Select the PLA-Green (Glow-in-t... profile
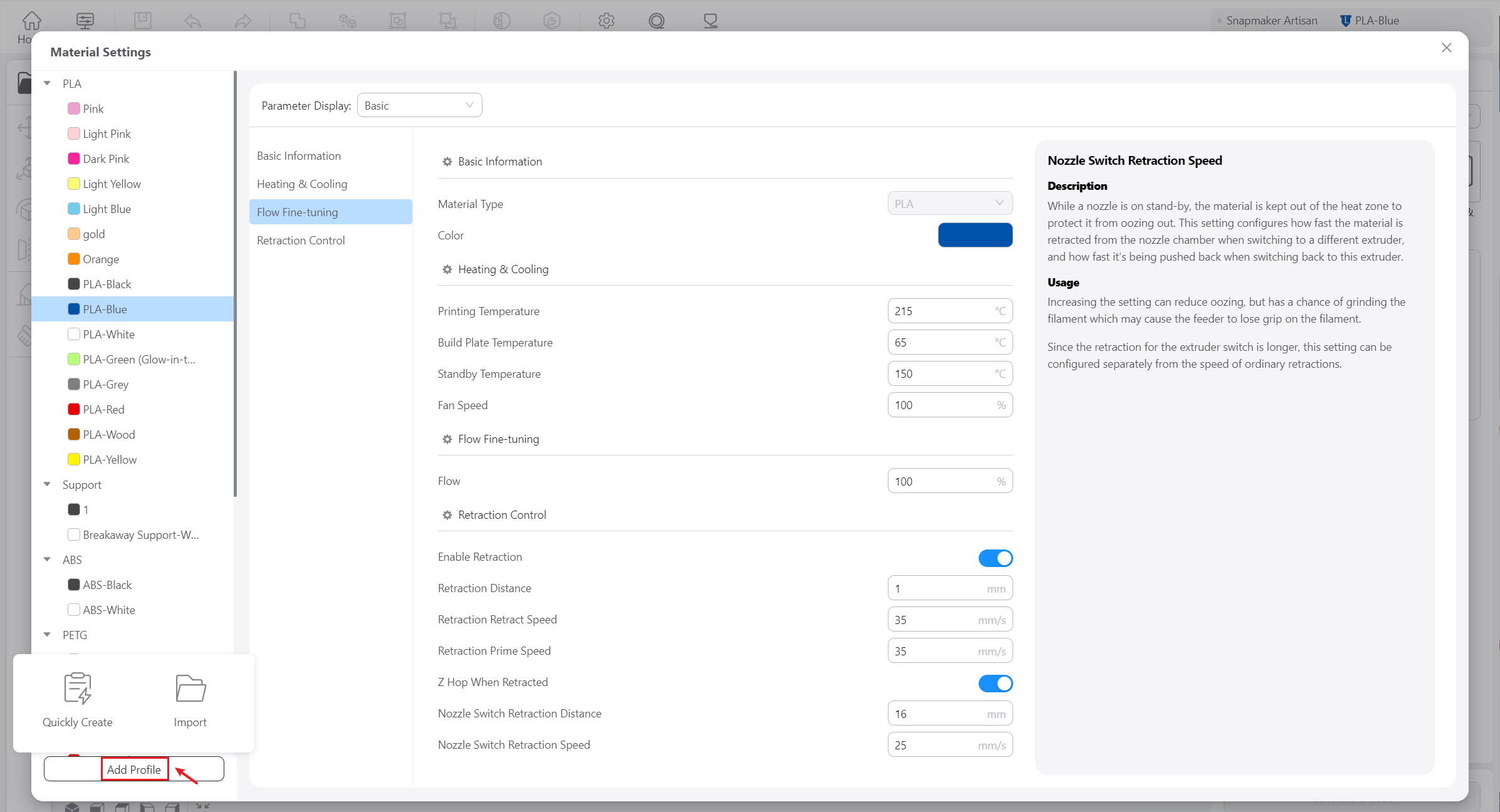1500x812 pixels. pos(133,359)
